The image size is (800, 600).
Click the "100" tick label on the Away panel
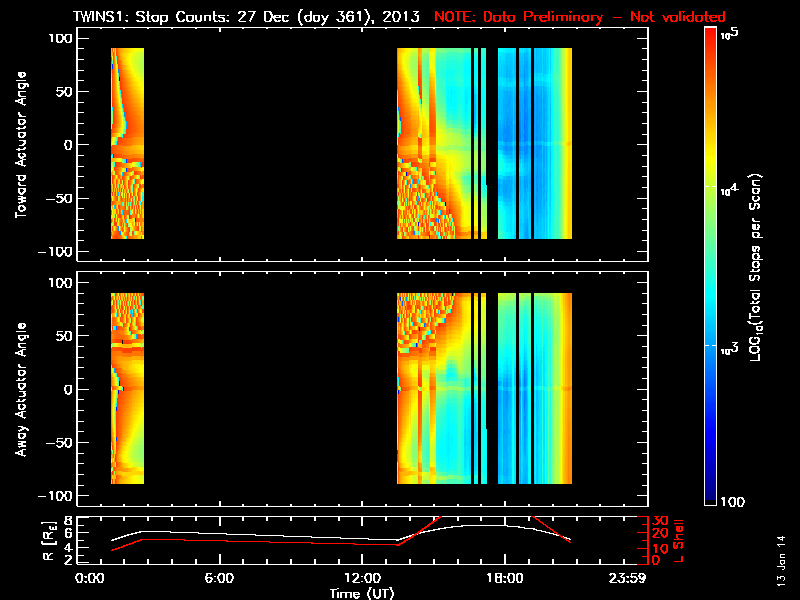point(61,283)
